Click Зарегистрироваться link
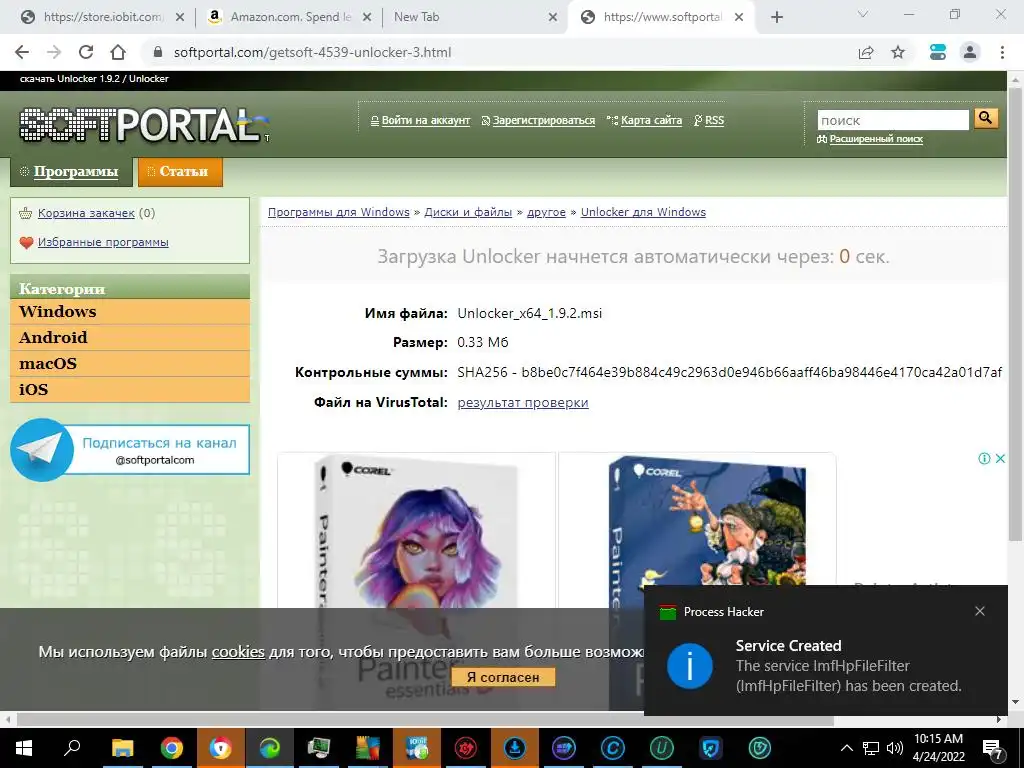1024x768 pixels. coord(543,120)
